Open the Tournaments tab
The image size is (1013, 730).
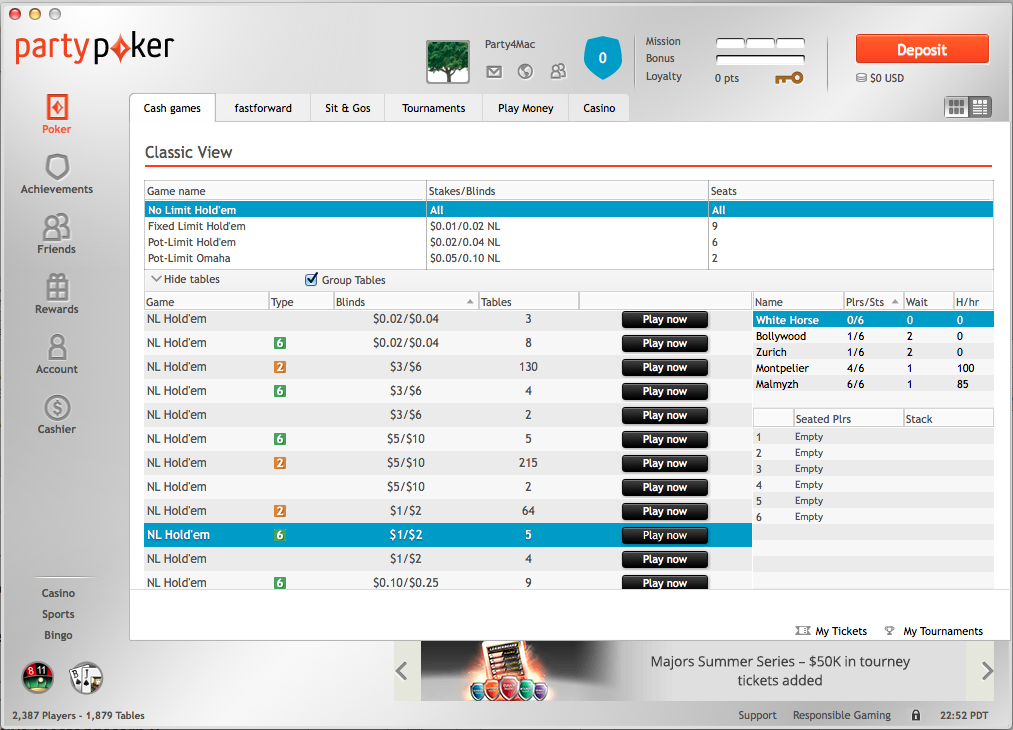pyautogui.click(x=433, y=108)
